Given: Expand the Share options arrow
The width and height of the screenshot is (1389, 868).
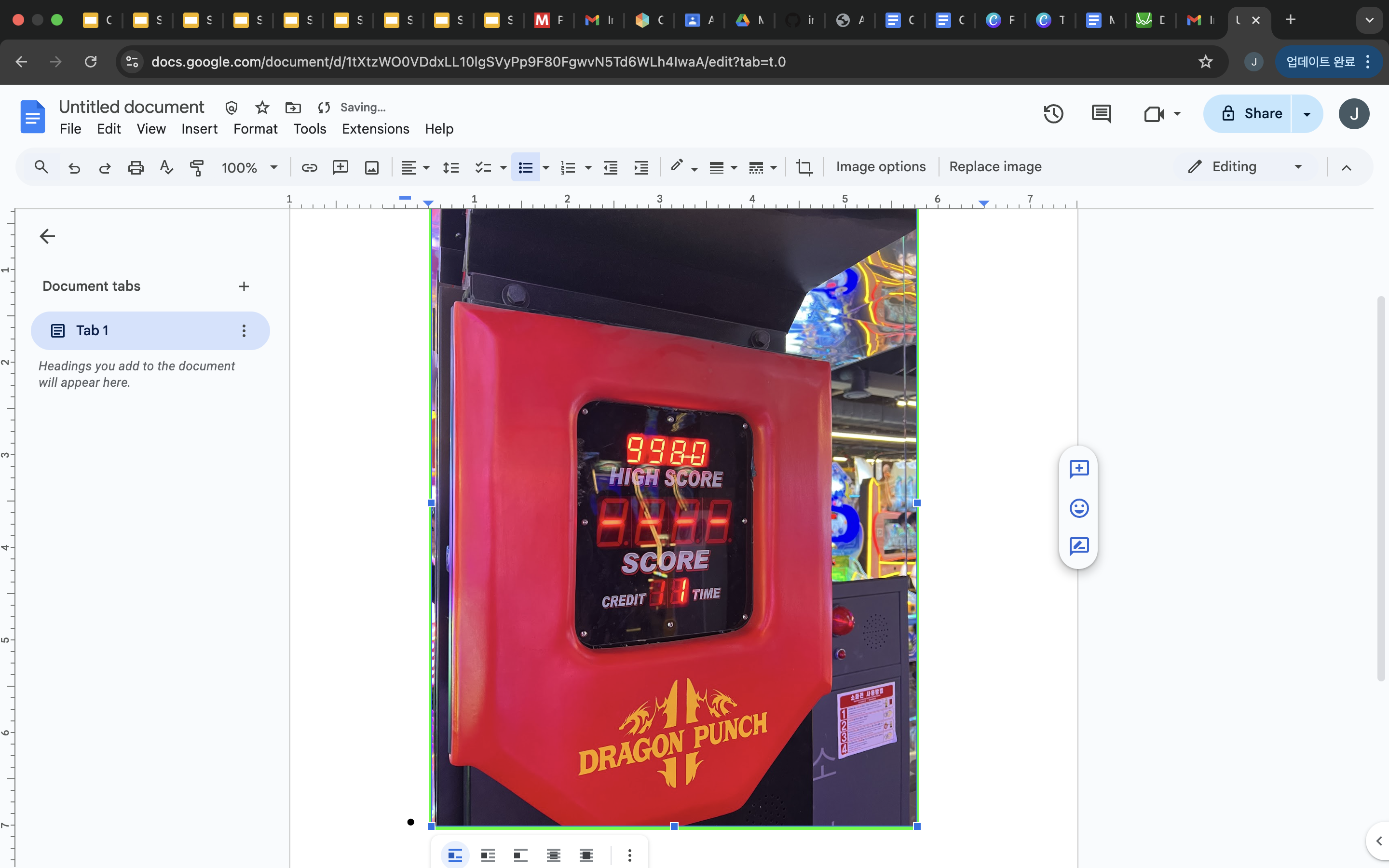Looking at the screenshot, I should click(1307, 114).
